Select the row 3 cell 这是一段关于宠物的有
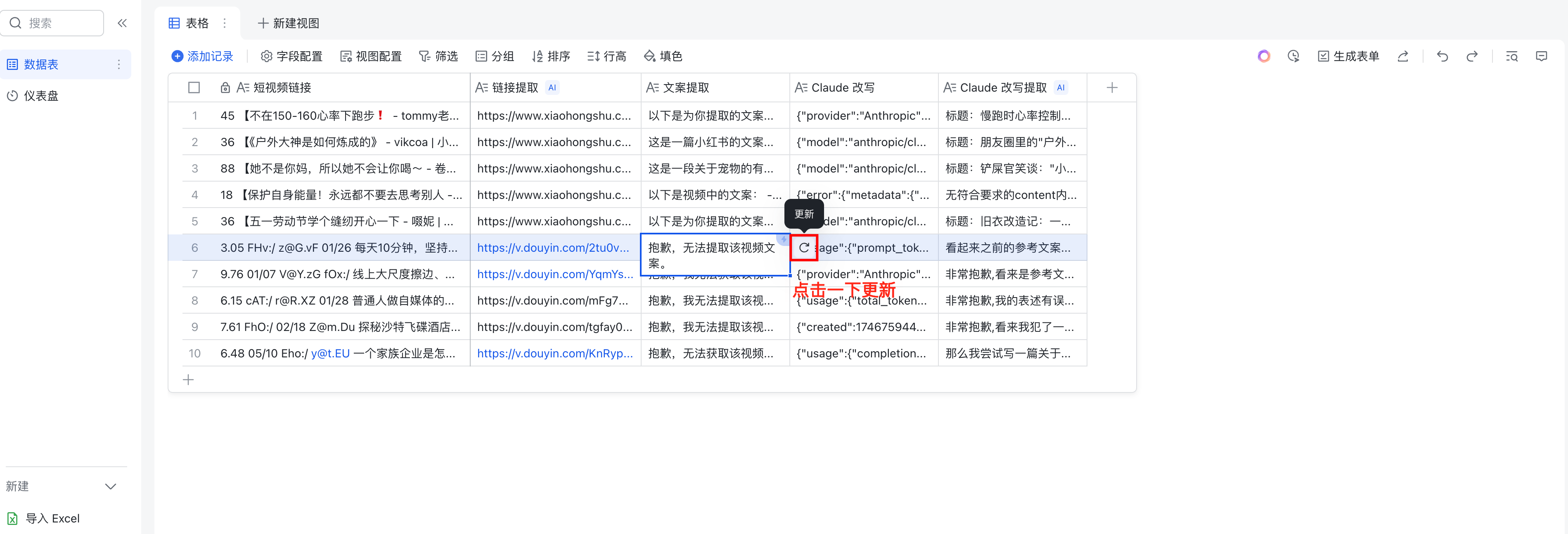 [715, 168]
